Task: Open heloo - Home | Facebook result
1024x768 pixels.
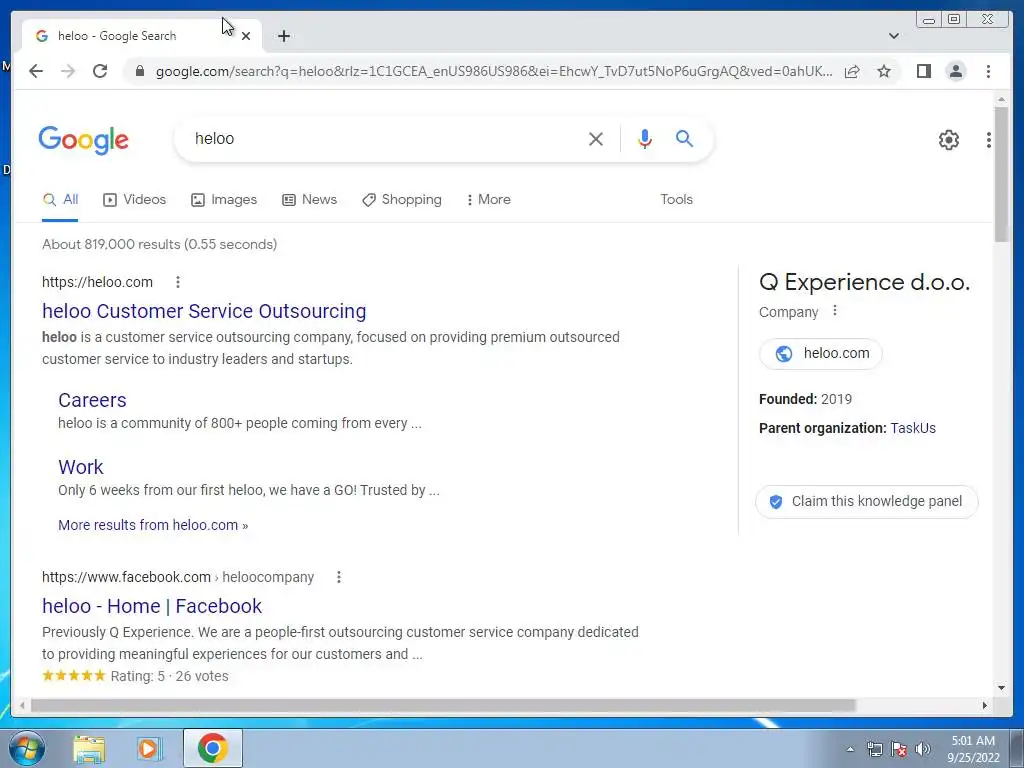Action: pos(152,607)
